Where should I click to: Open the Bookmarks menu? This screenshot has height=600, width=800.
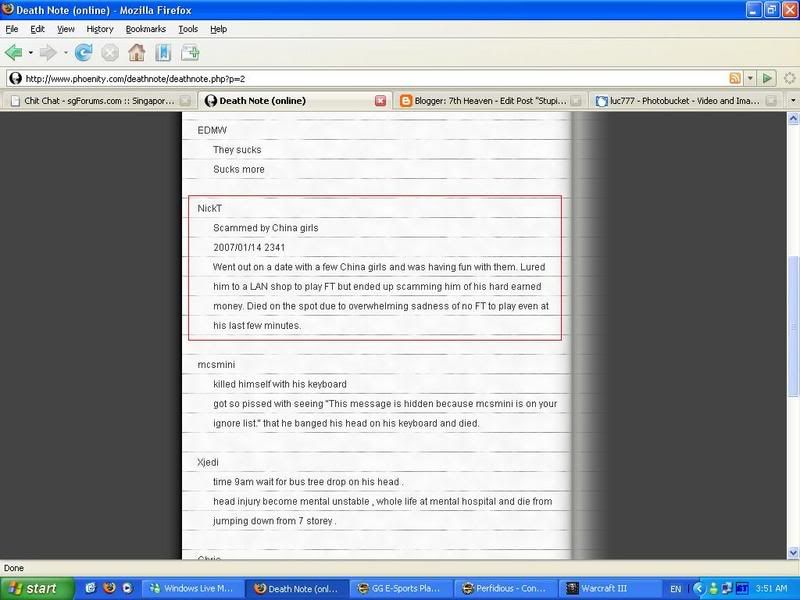[144, 30]
